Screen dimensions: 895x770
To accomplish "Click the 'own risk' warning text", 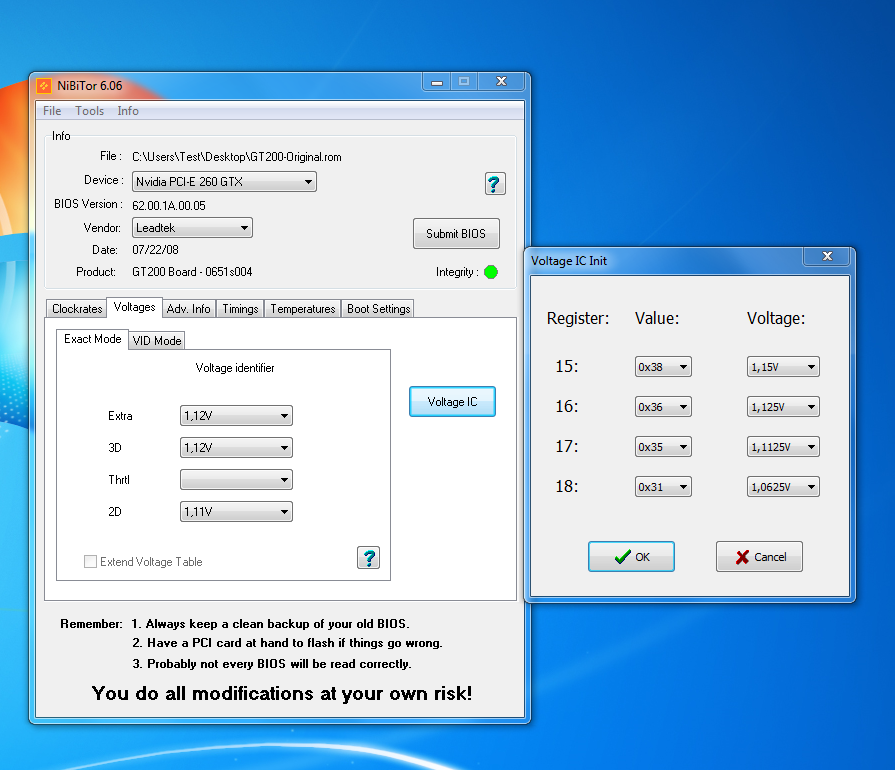I will [x=282, y=693].
